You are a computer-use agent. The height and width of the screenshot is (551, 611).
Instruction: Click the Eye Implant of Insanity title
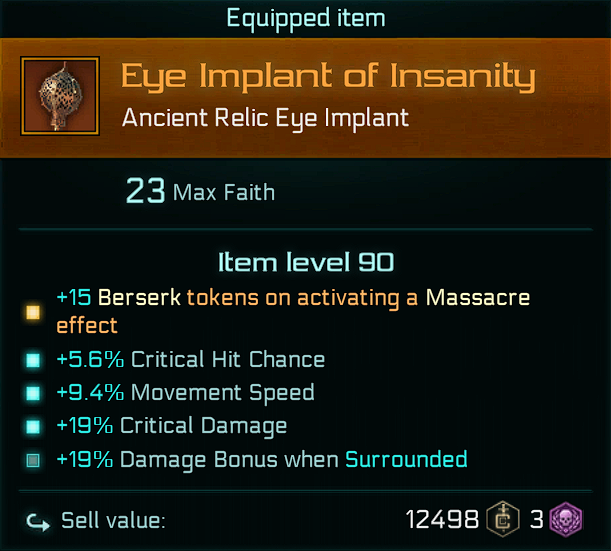[328, 77]
